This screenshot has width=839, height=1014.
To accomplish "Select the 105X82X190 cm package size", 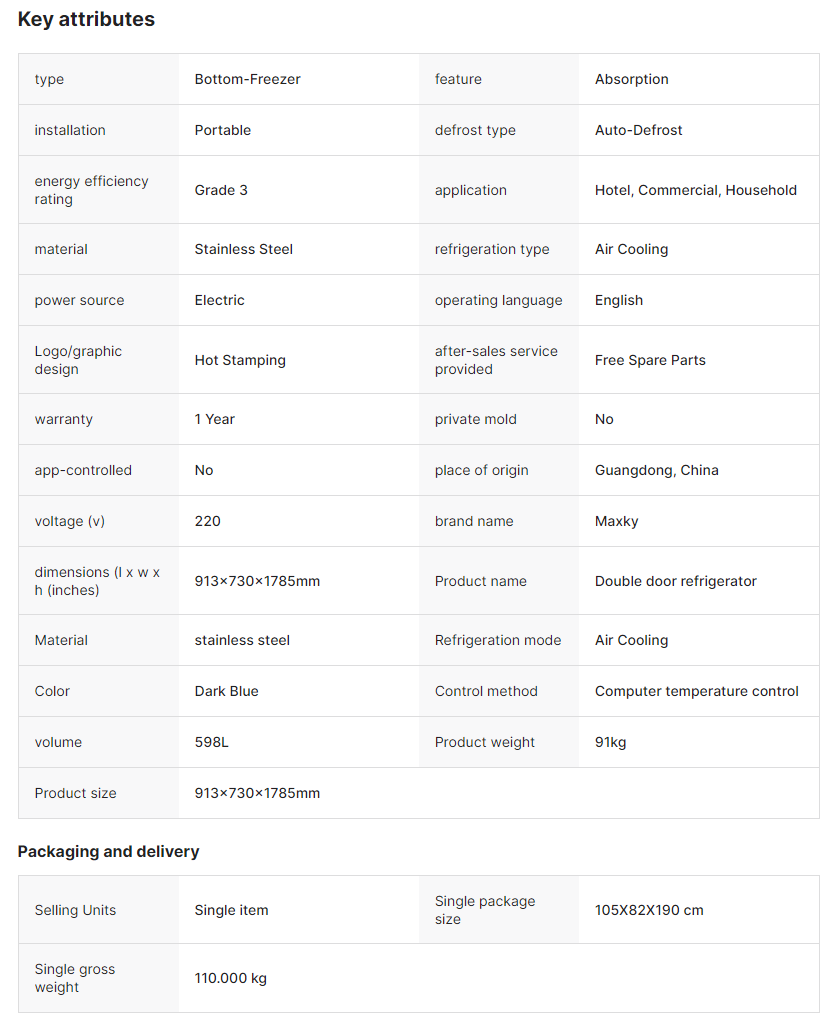I will (649, 910).
